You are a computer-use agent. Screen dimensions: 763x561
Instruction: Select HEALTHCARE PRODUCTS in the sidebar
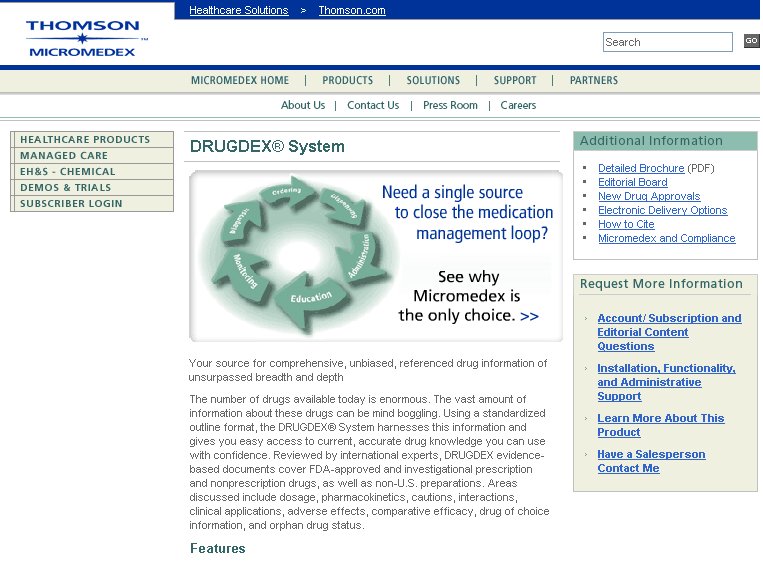point(92,140)
